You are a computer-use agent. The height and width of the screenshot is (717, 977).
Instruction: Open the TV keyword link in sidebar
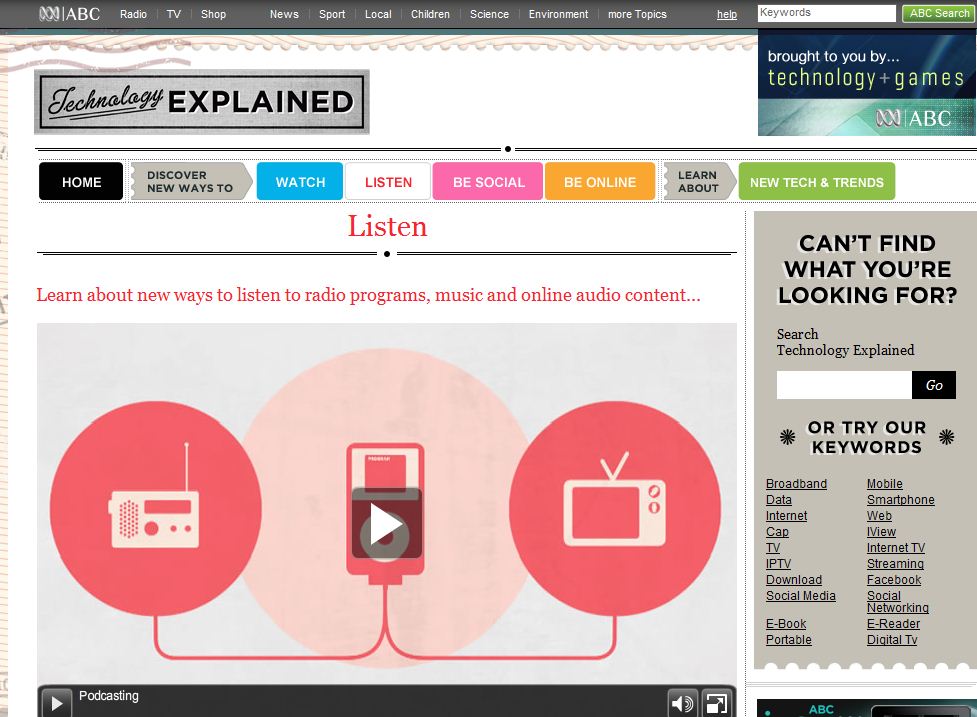point(773,548)
